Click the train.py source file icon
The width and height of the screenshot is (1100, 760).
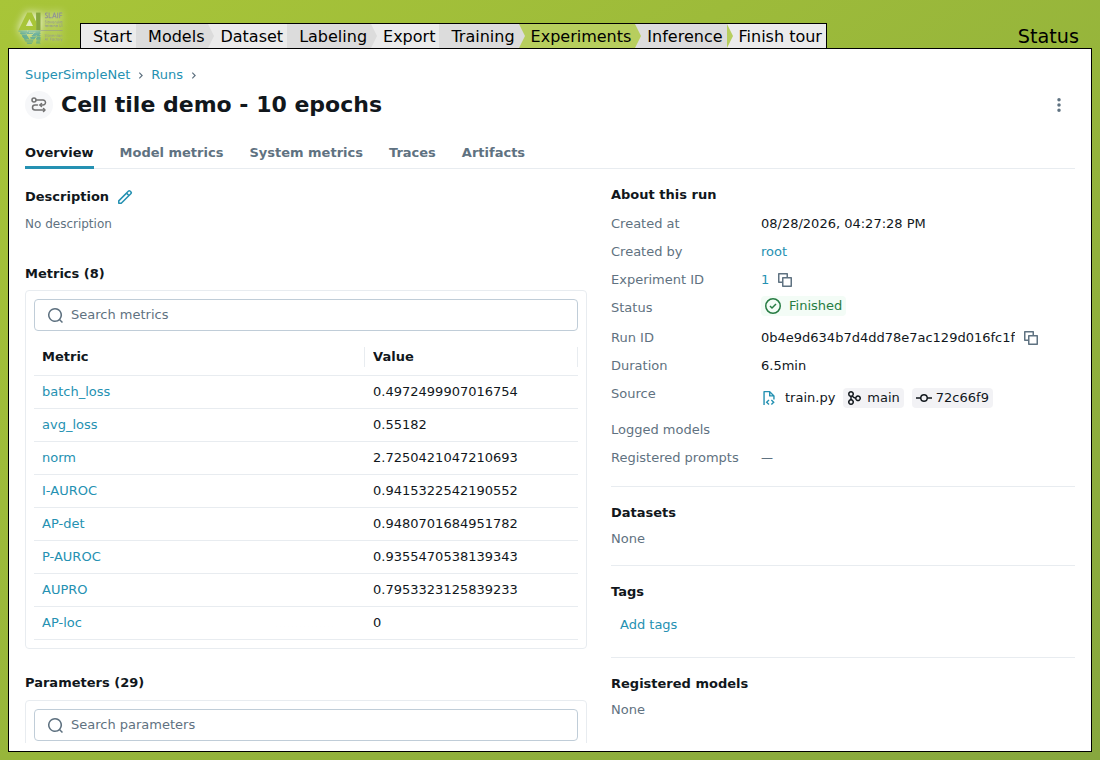769,398
